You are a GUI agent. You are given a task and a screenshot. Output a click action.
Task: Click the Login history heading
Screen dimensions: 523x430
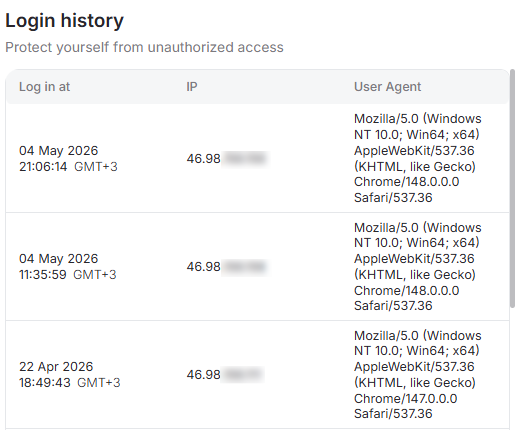click(64, 21)
